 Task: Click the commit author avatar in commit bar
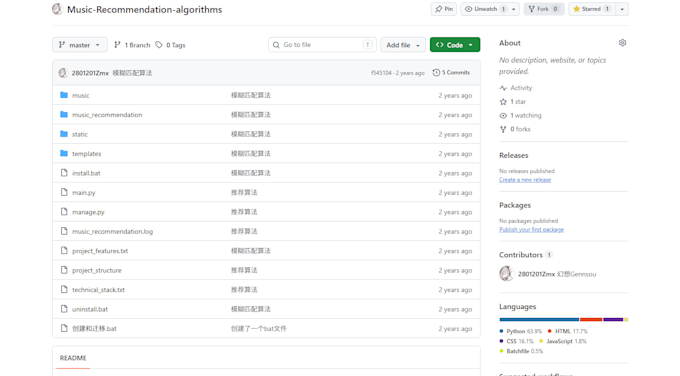point(63,73)
